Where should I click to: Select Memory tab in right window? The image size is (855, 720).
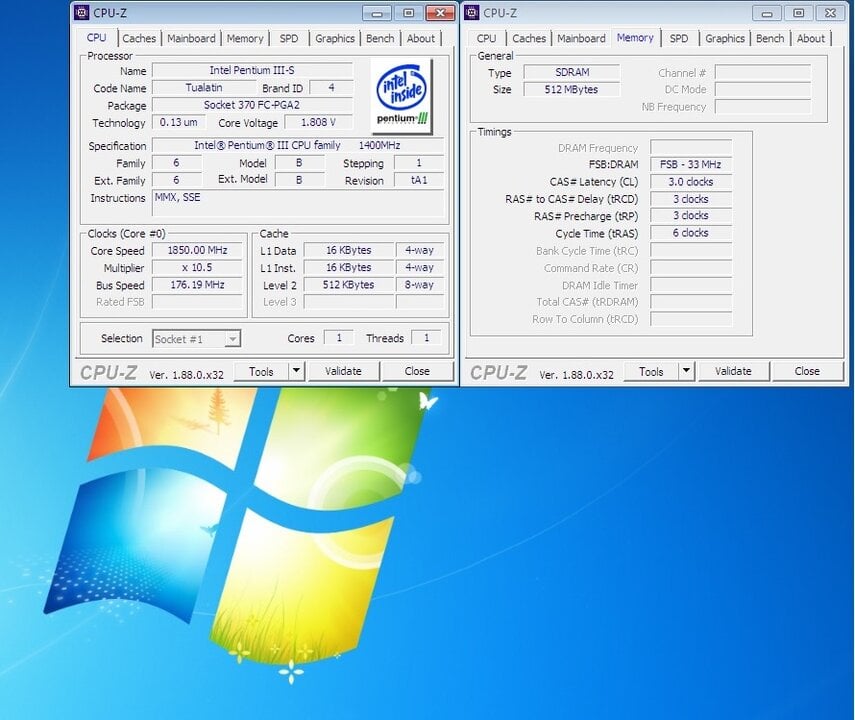[x=635, y=37]
